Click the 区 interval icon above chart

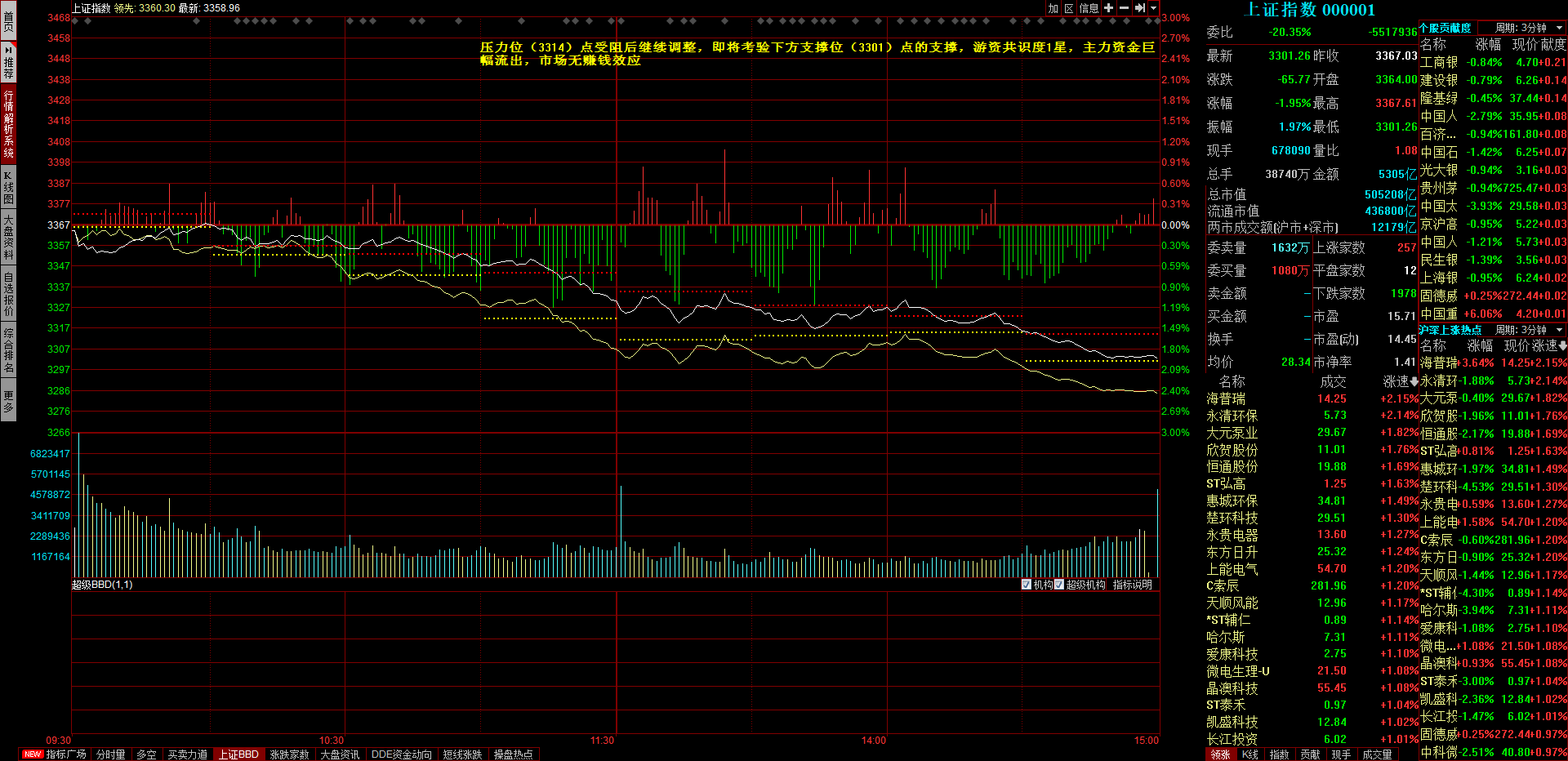(x=1068, y=8)
